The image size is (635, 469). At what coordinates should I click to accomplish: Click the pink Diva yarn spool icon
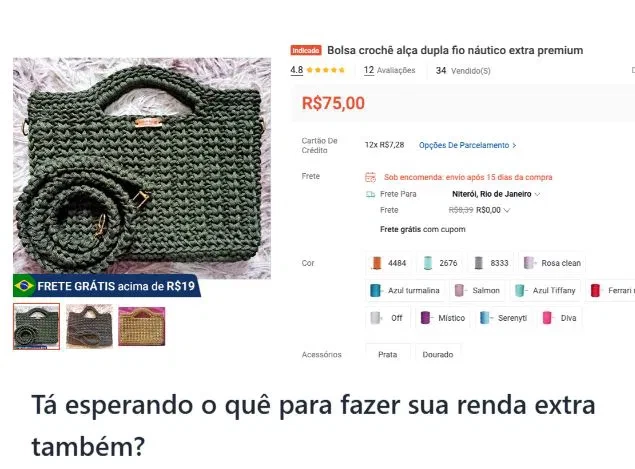(547, 318)
